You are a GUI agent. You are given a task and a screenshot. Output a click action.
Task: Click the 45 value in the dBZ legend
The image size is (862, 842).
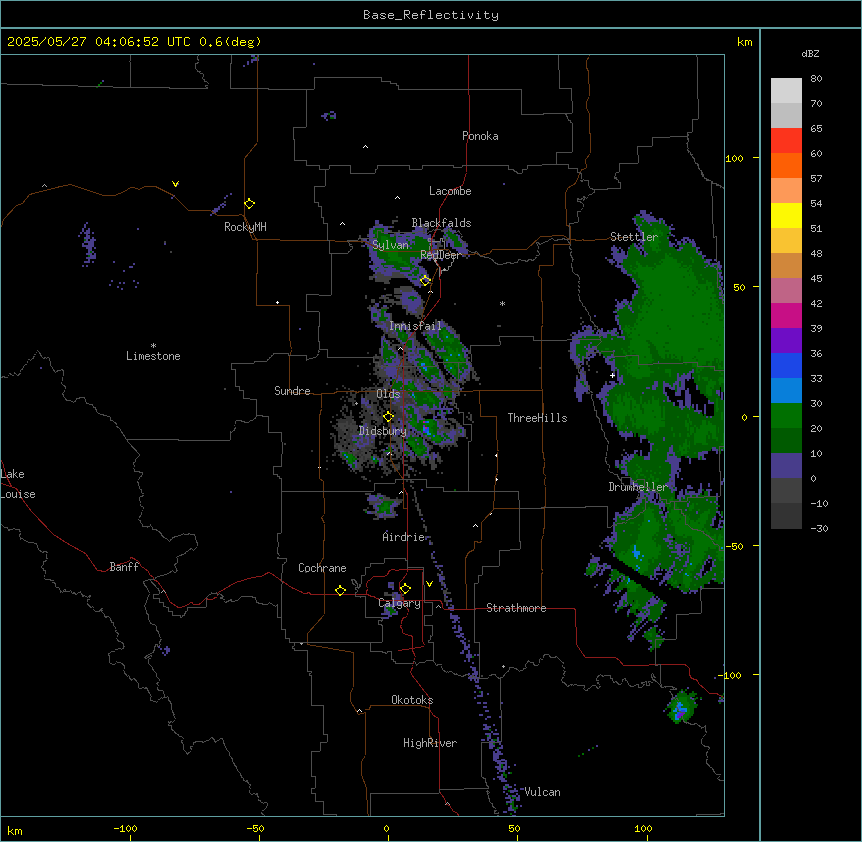point(816,279)
